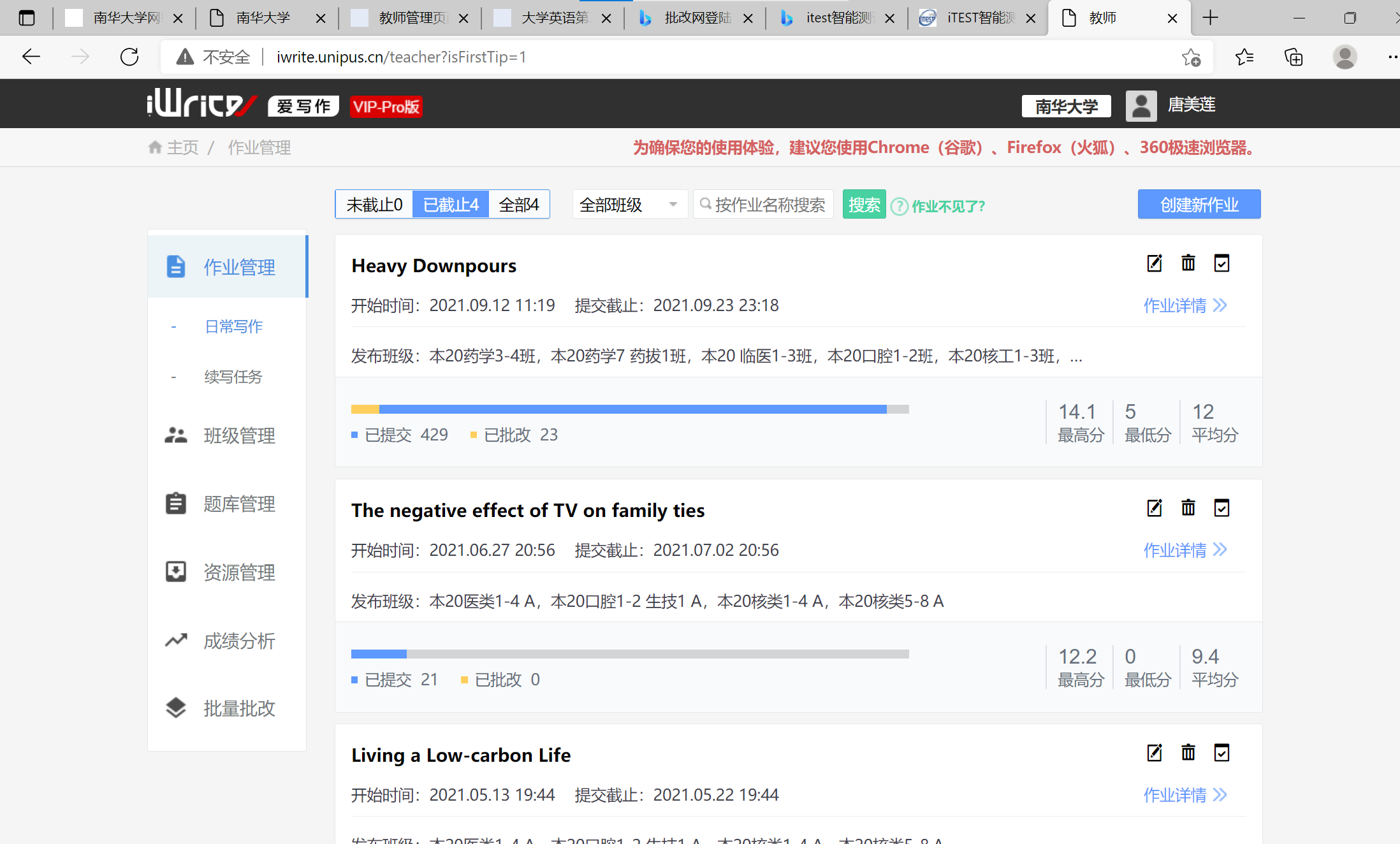
Task: Select the 未截止0 filter option
Action: pyautogui.click(x=374, y=205)
